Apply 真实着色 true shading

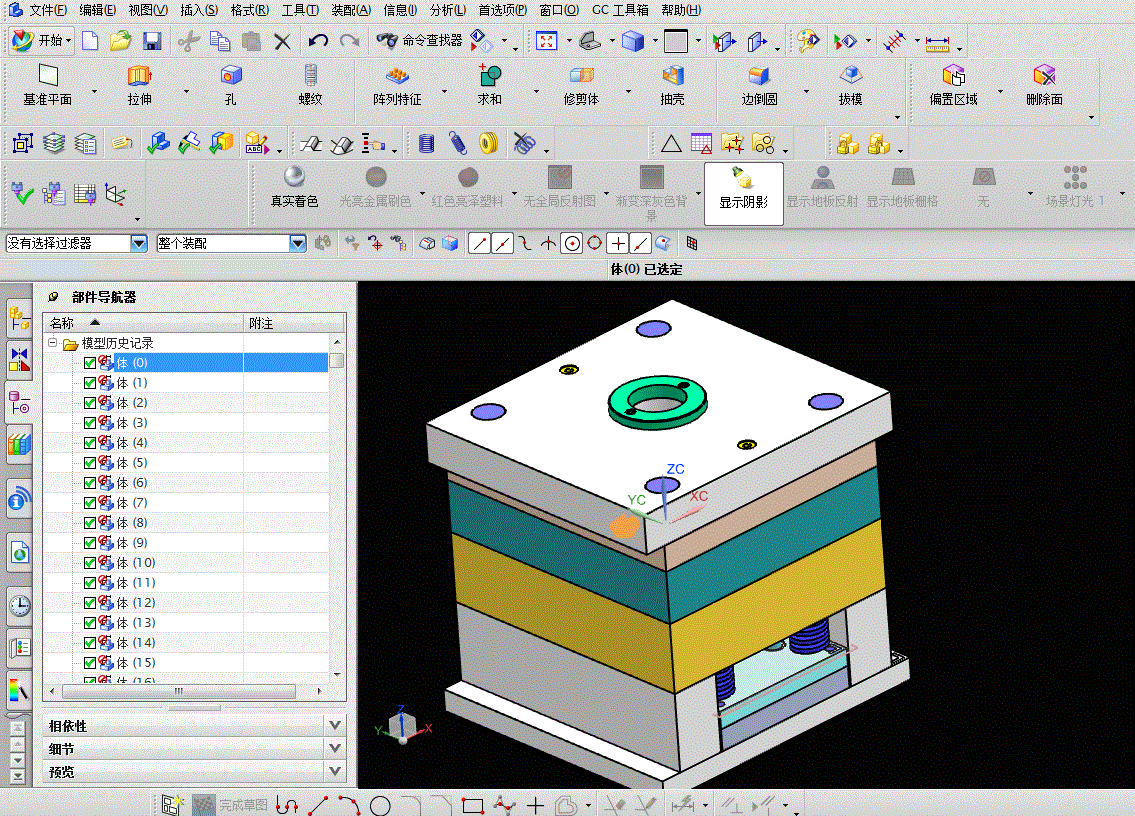pyautogui.click(x=294, y=187)
